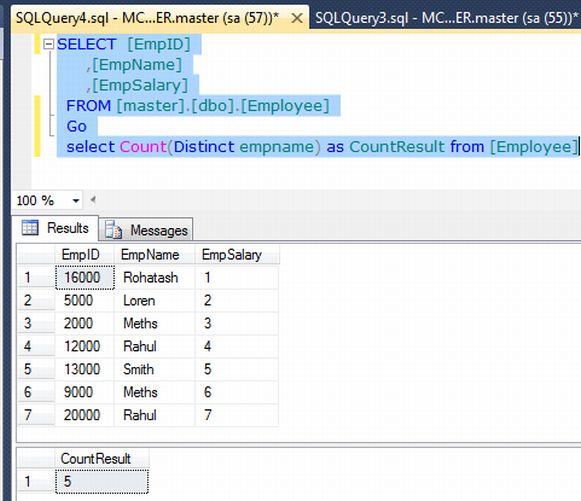Select row header 7 in employee grid
Image resolution: width=581 pixels, height=501 pixels.
coord(36,415)
